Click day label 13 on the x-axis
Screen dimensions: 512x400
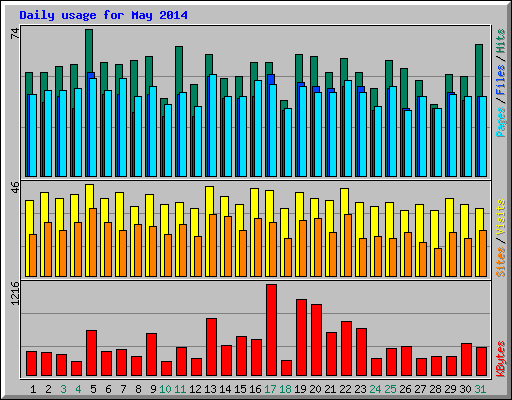pos(210,389)
